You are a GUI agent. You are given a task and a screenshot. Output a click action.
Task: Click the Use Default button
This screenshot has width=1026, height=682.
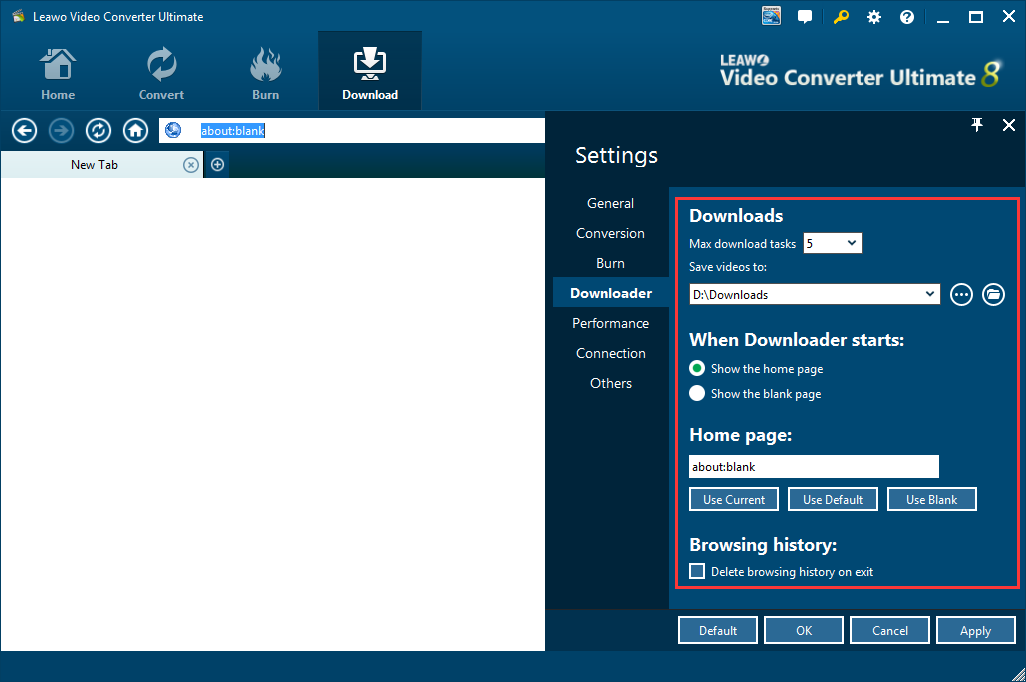(832, 499)
